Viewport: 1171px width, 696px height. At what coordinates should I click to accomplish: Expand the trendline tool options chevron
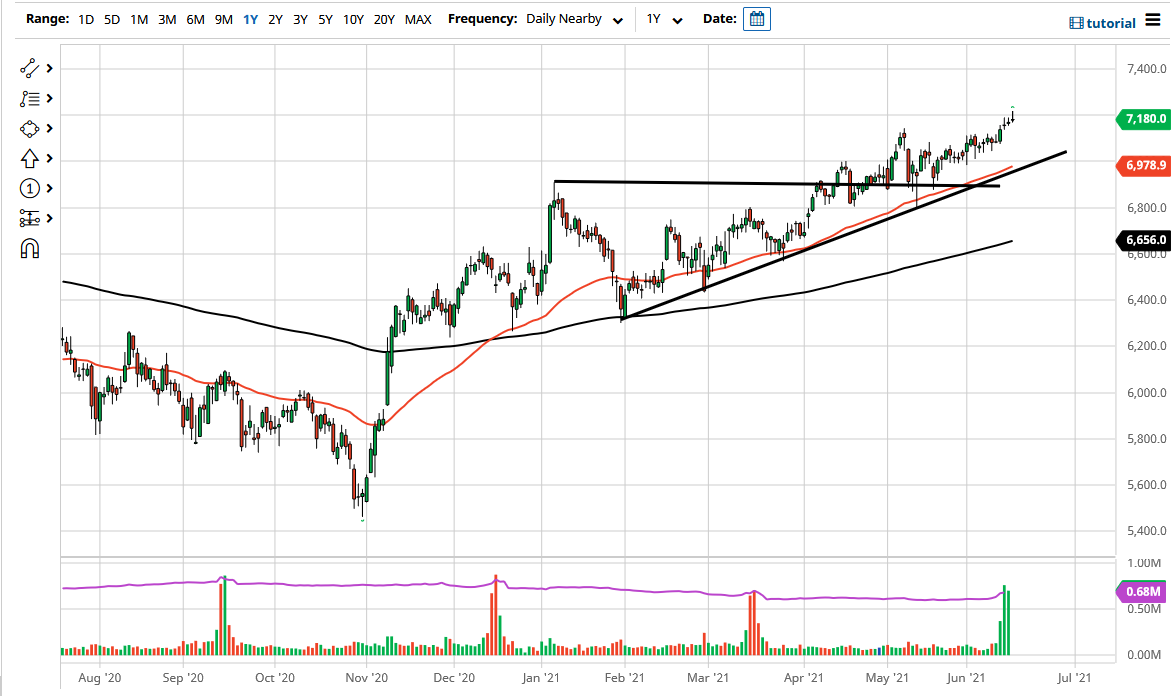[48, 68]
